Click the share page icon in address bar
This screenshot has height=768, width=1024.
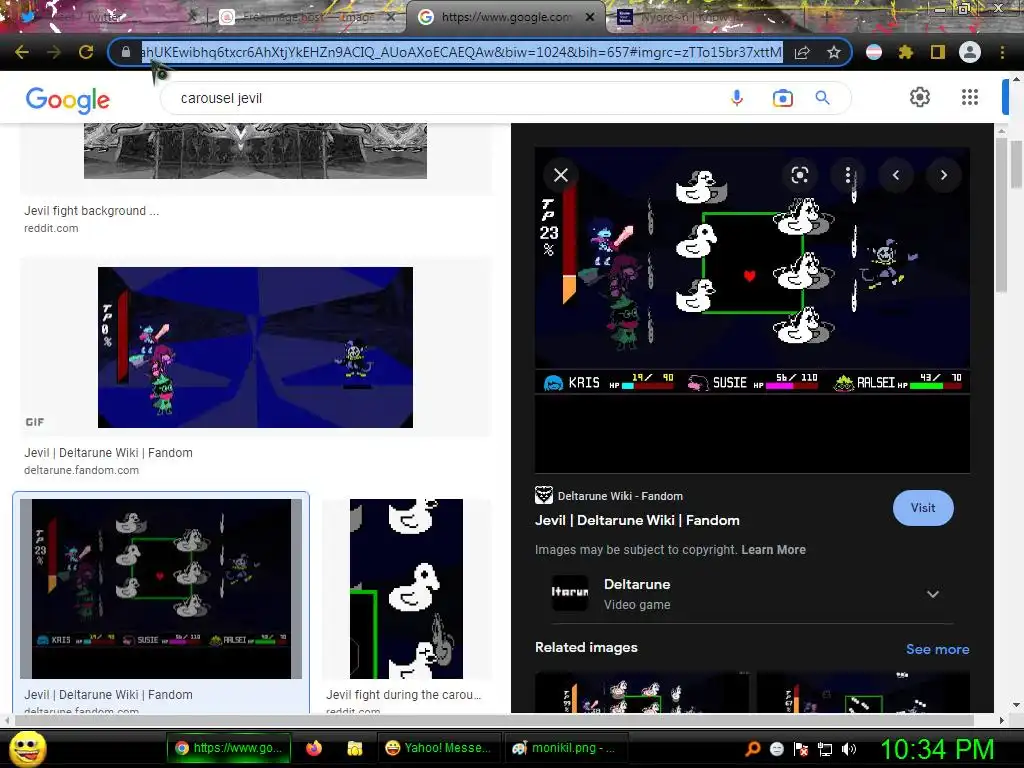(x=802, y=52)
